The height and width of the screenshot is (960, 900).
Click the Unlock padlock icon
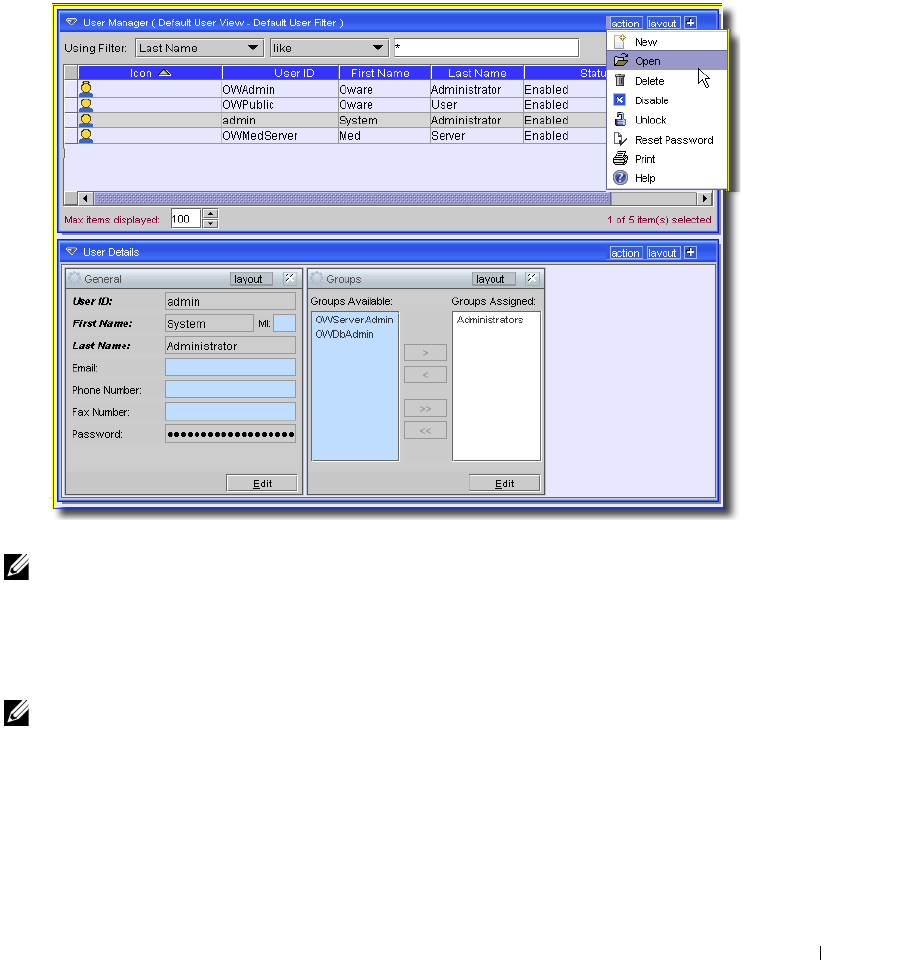[x=620, y=119]
